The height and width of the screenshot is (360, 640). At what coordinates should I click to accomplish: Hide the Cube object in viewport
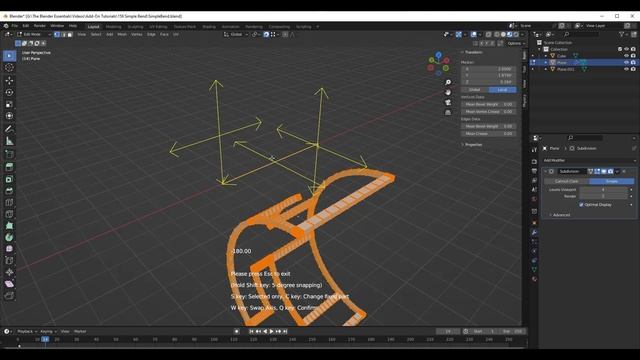[x=626, y=56]
